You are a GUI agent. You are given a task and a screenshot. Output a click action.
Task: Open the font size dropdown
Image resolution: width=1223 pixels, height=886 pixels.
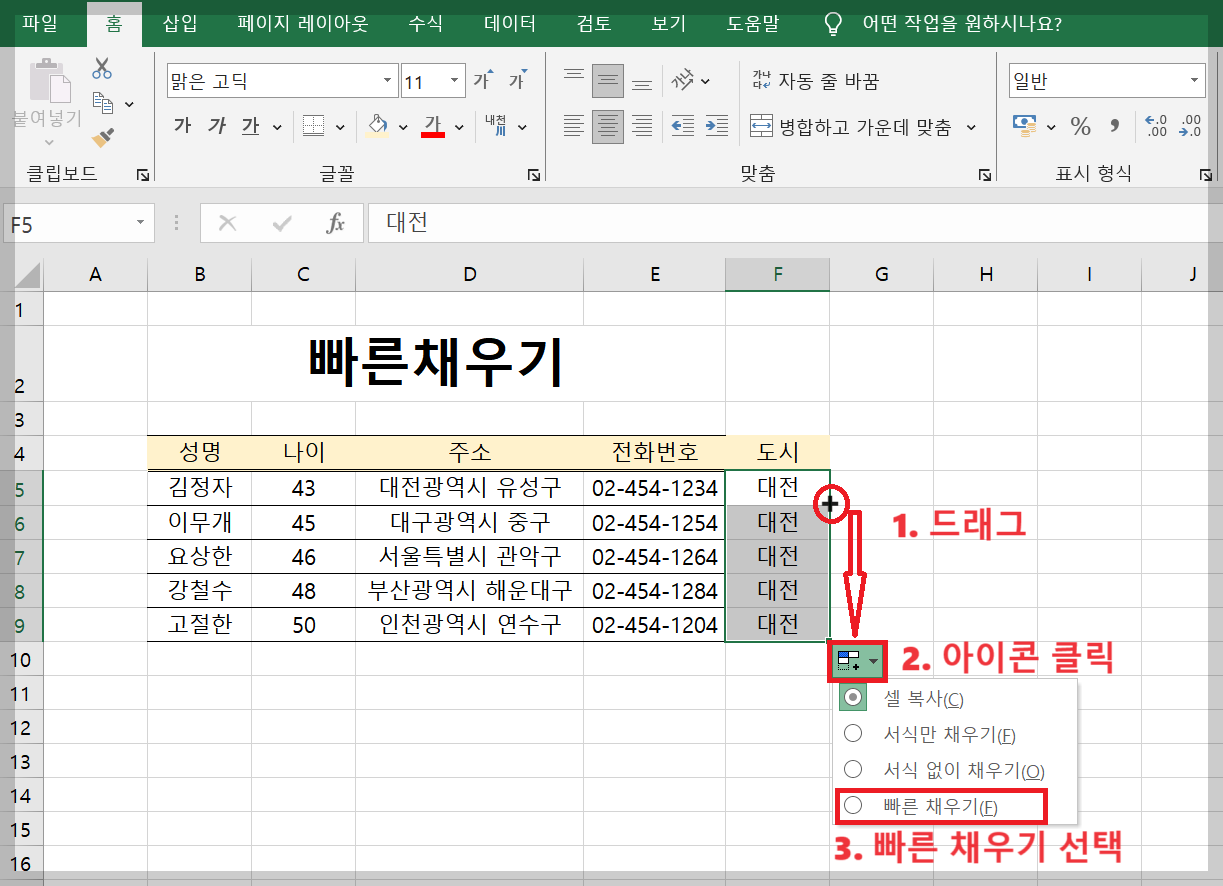[x=452, y=77]
